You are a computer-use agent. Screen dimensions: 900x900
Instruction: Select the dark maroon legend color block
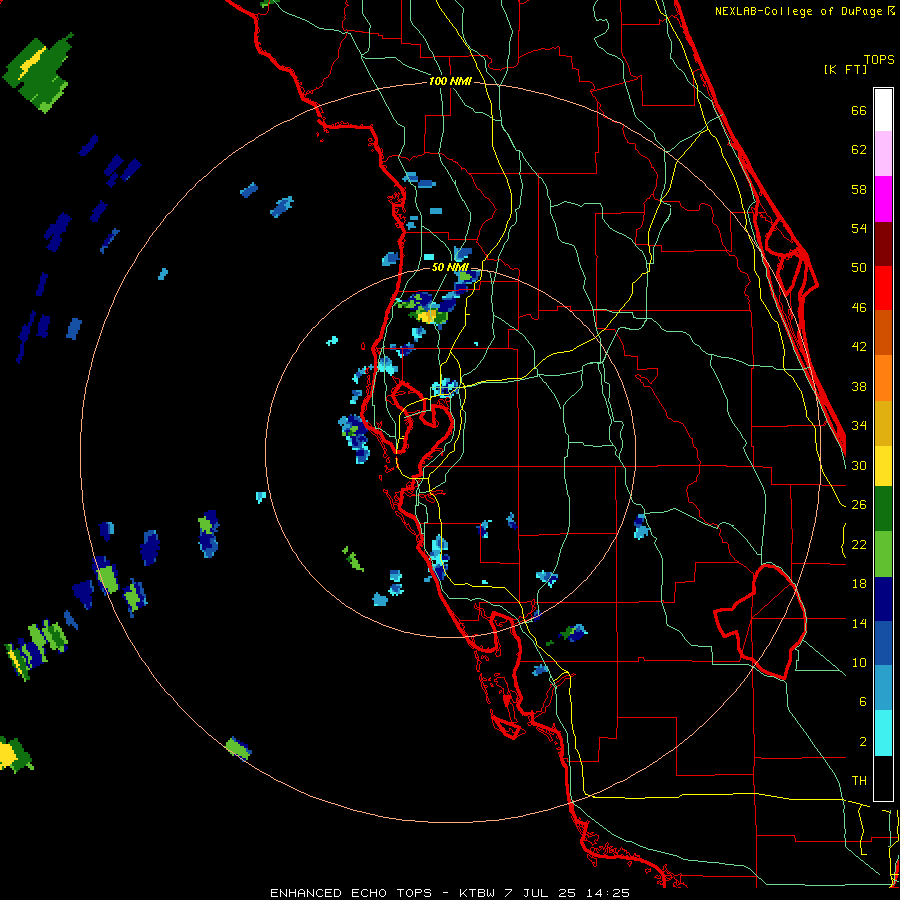click(883, 243)
